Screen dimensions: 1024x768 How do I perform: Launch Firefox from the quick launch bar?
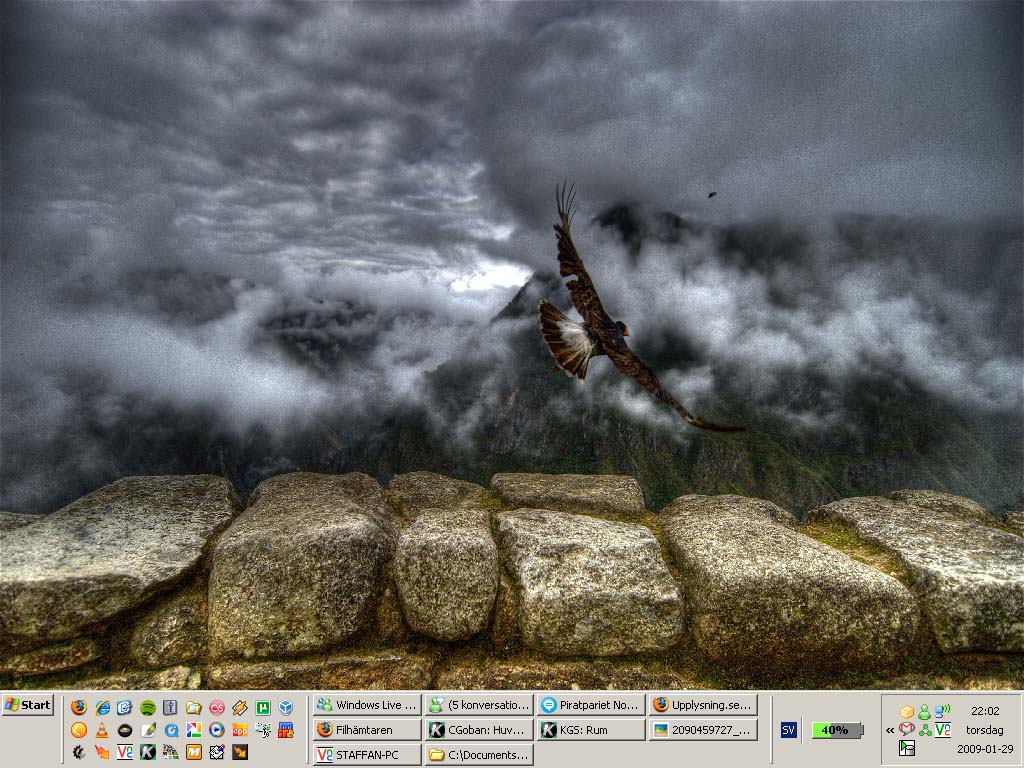(79, 707)
